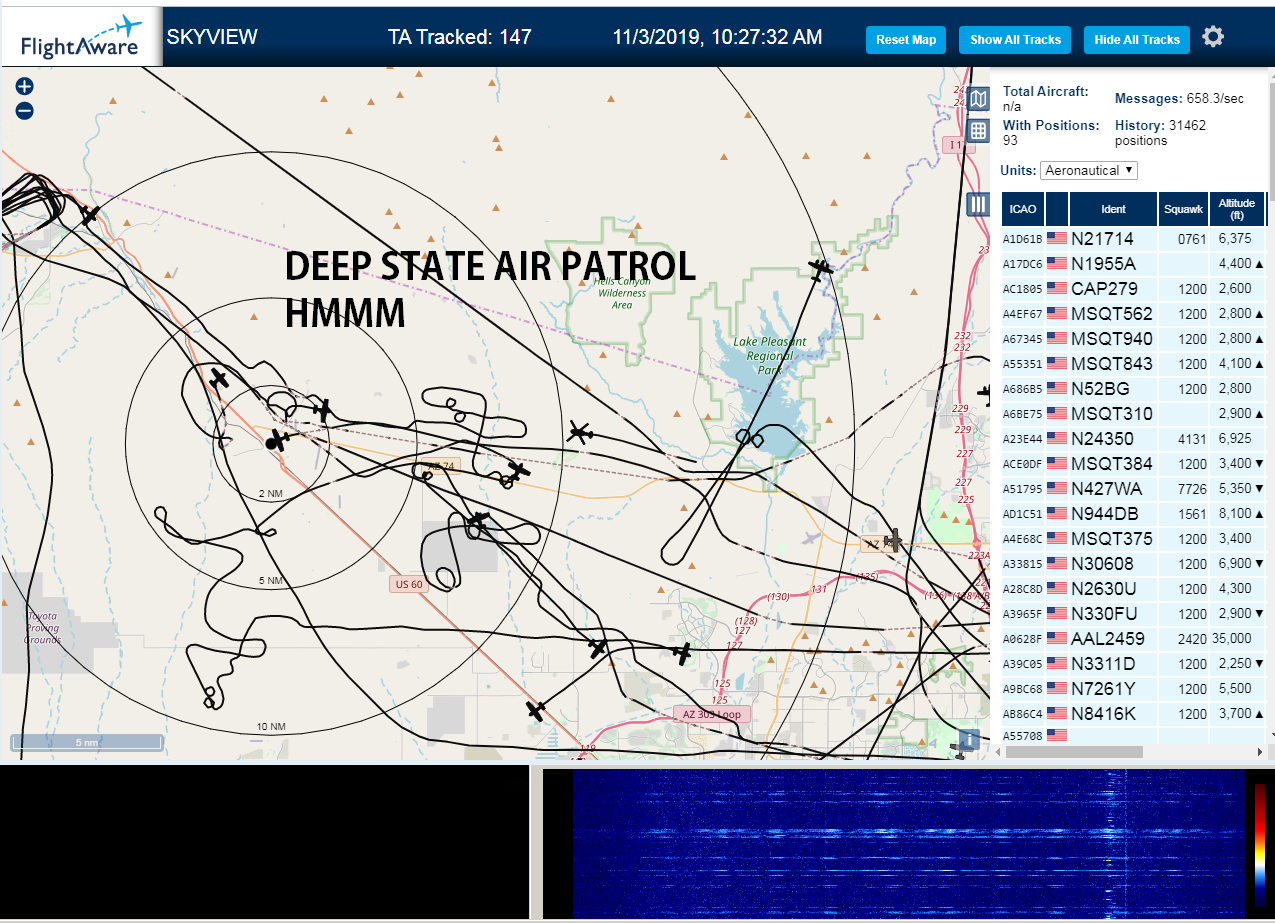Select CAP279 in the aircraft list
This screenshot has height=923, width=1275.
coord(1134,289)
